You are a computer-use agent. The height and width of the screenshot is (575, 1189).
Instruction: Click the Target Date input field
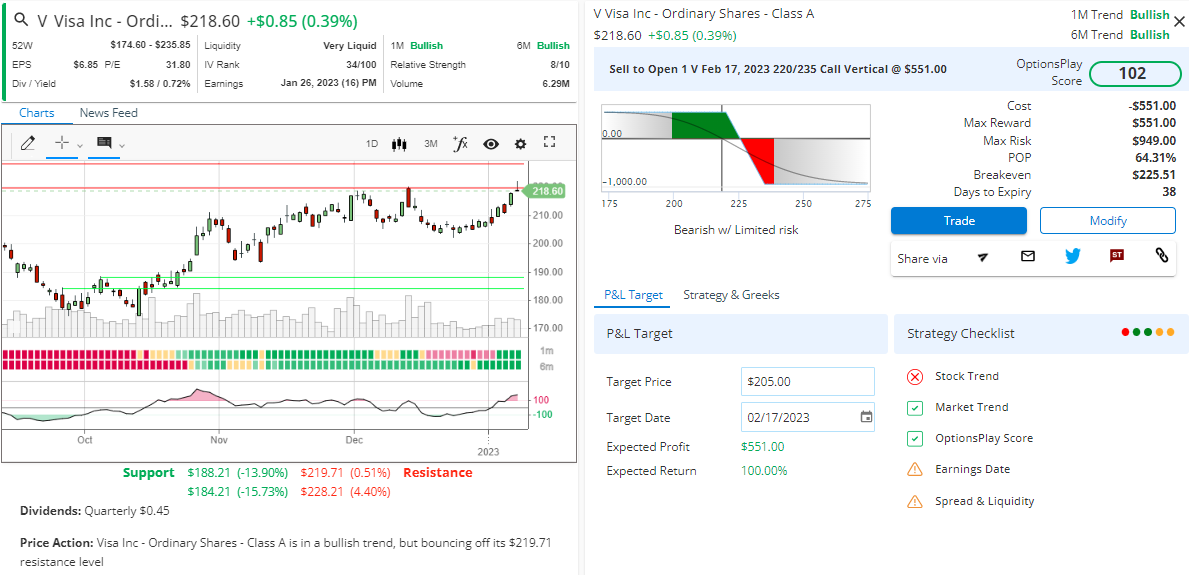tap(808, 416)
